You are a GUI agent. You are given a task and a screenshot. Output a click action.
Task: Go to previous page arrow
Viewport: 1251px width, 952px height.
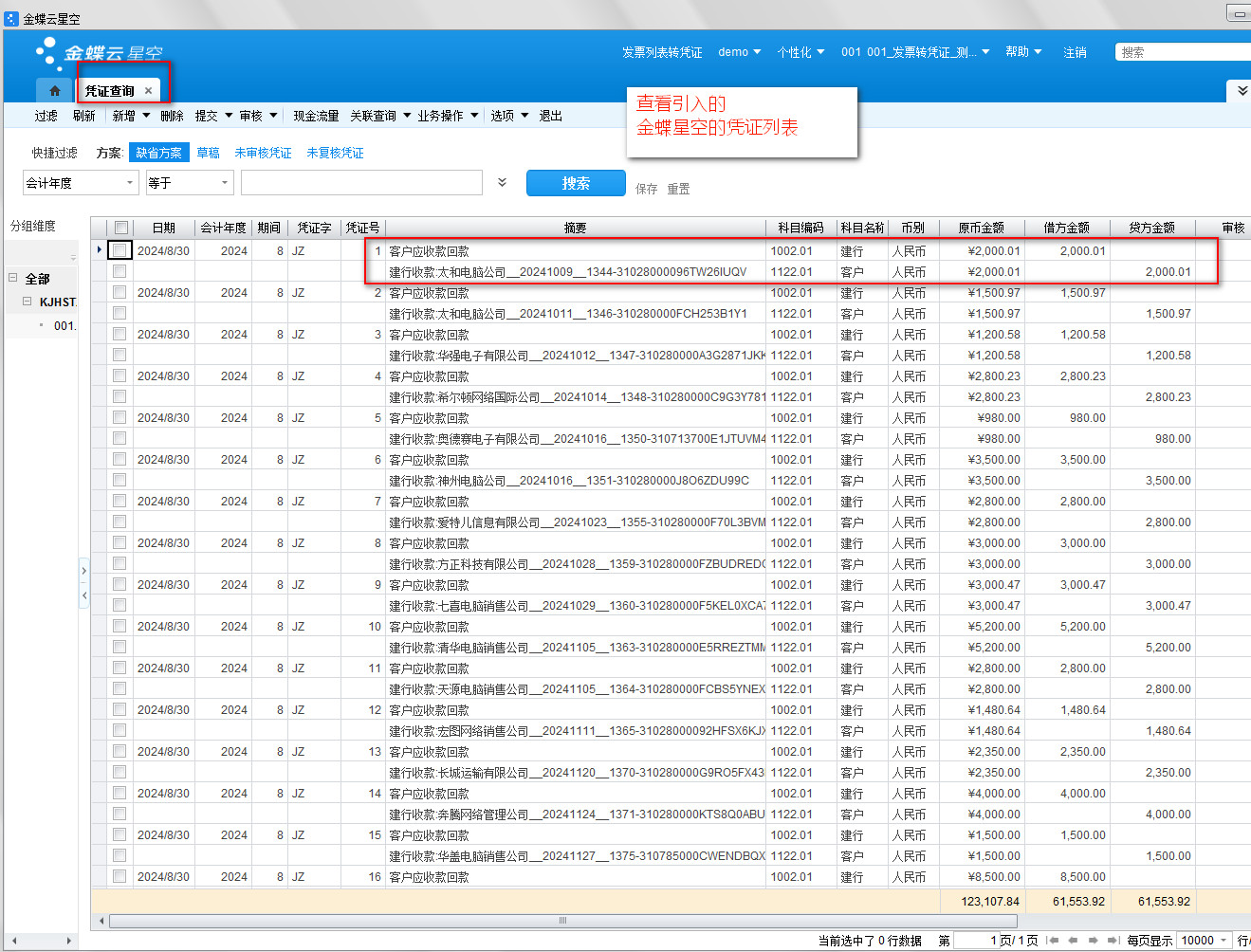(x=1073, y=941)
